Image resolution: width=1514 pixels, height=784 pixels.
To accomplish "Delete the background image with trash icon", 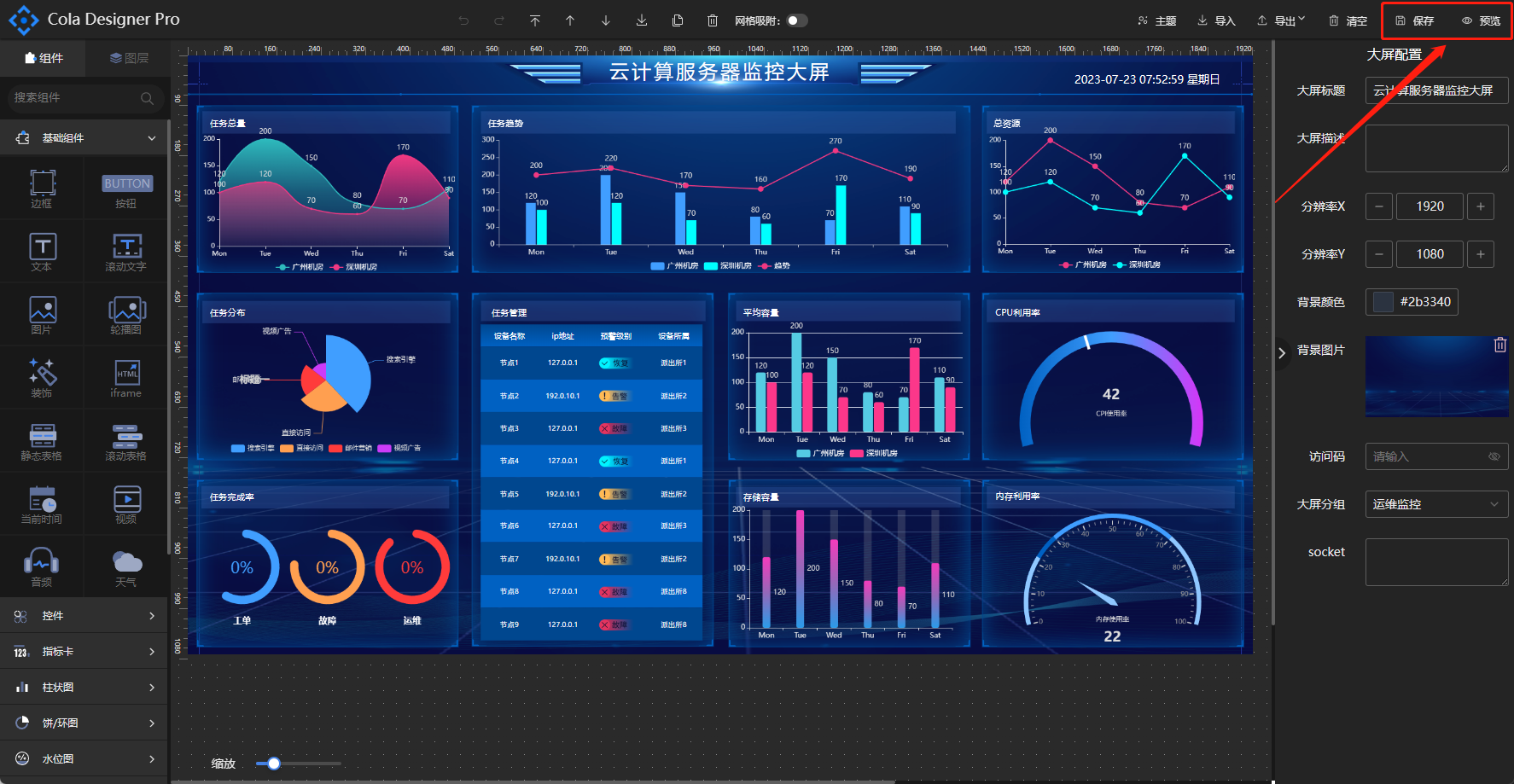I will (x=1499, y=345).
